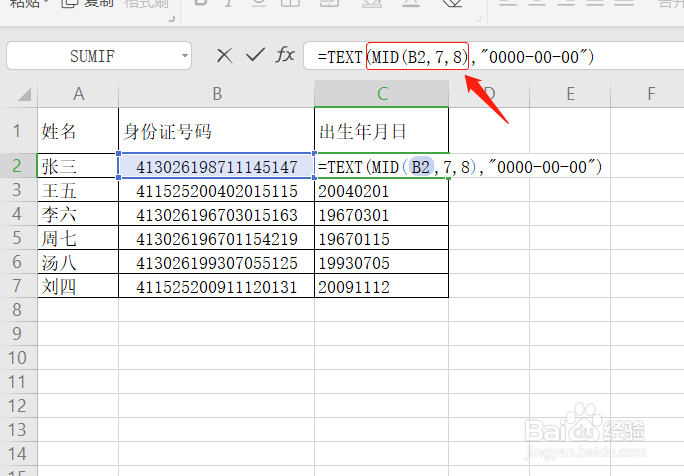Click inside the formula bar text
Screen dimensions: 684x476
[456, 57]
